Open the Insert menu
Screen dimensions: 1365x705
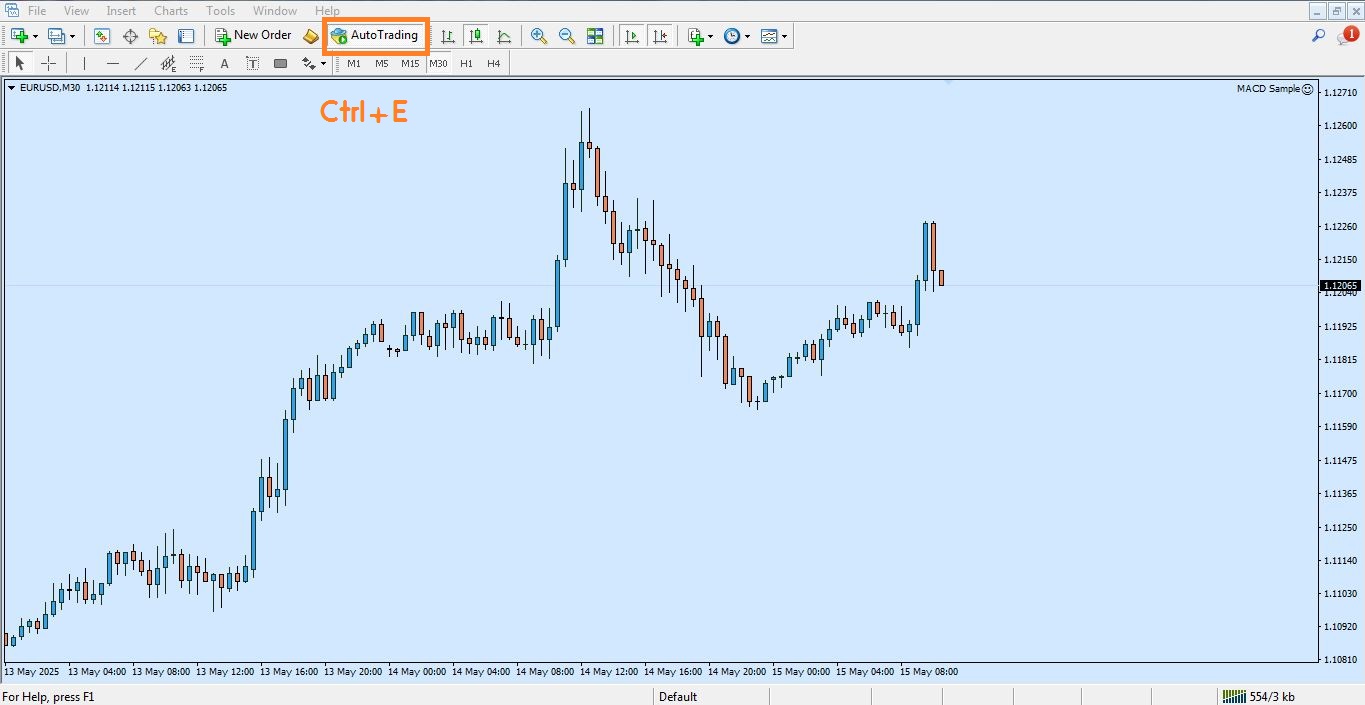[x=121, y=11]
